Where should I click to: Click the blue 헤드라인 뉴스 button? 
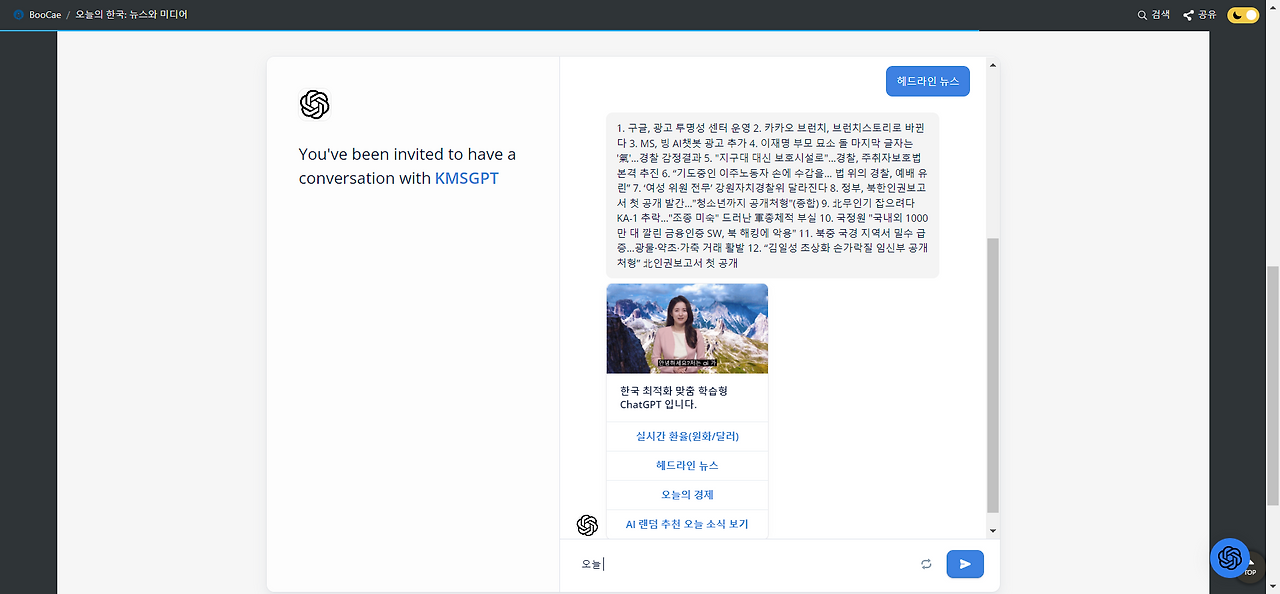927,81
